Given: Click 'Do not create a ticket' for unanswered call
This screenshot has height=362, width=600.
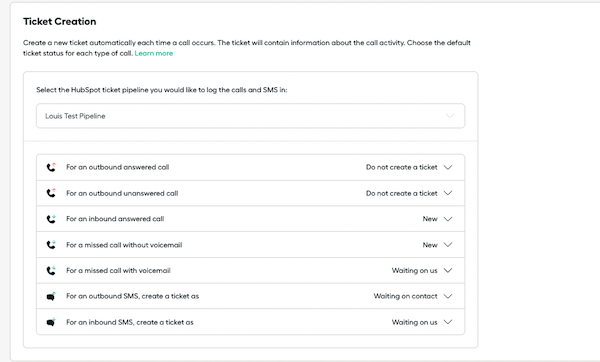Looking at the screenshot, I should [401, 193].
